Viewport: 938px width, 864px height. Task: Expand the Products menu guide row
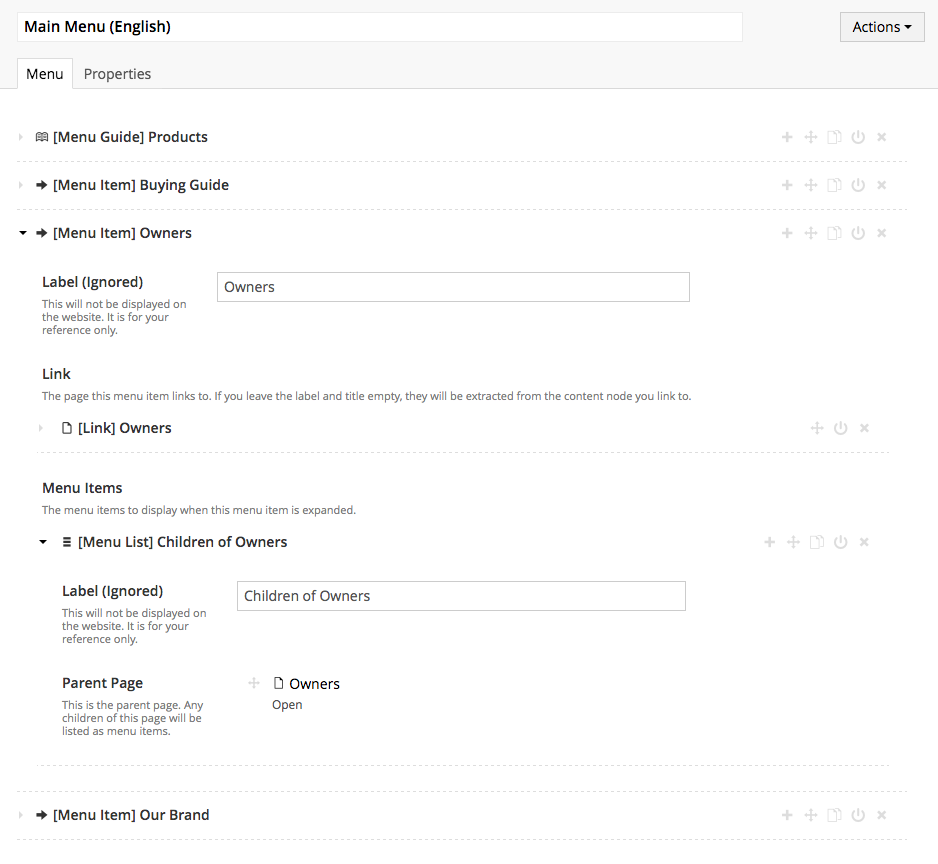(21, 137)
